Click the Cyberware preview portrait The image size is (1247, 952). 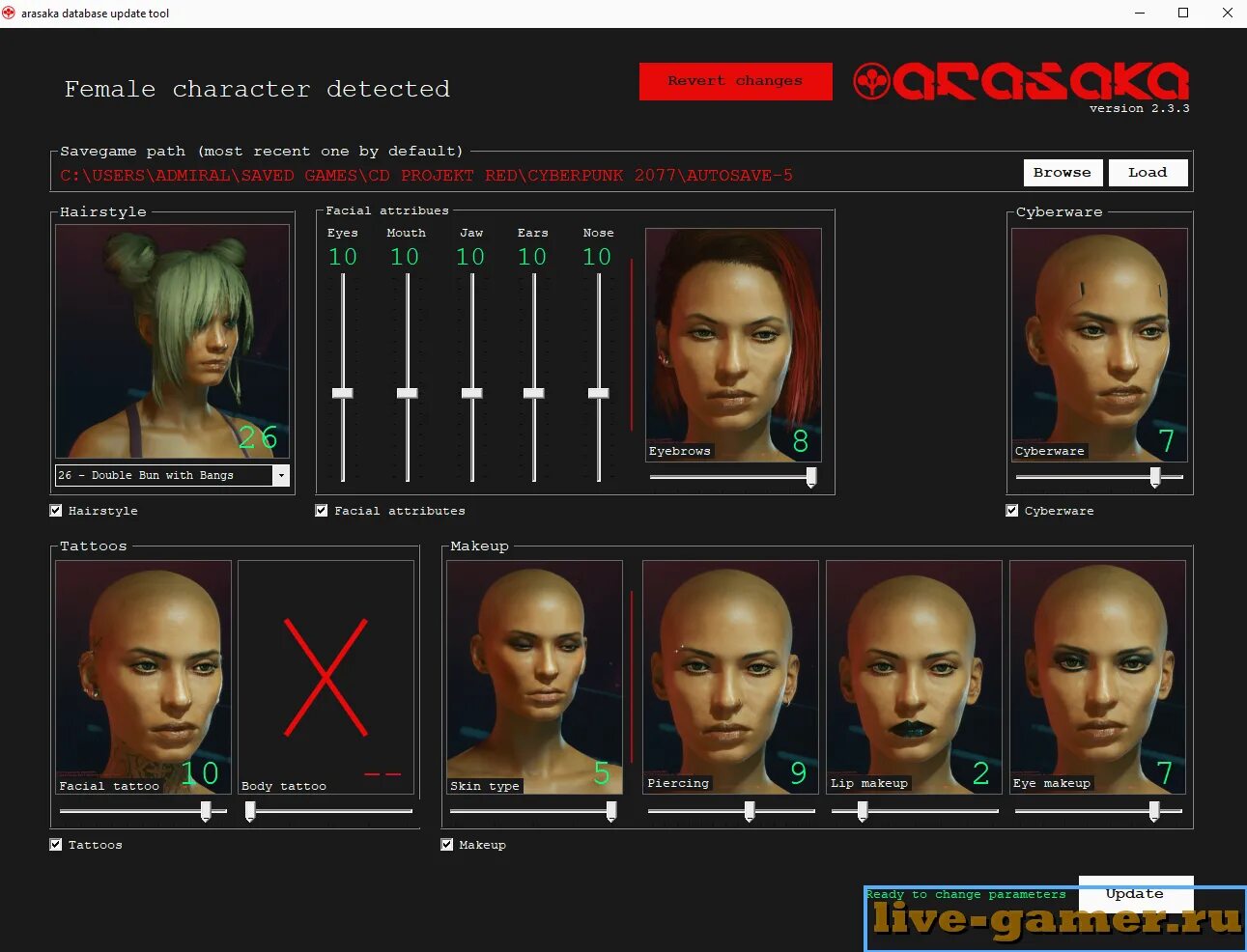click(x=1099, y=345)
